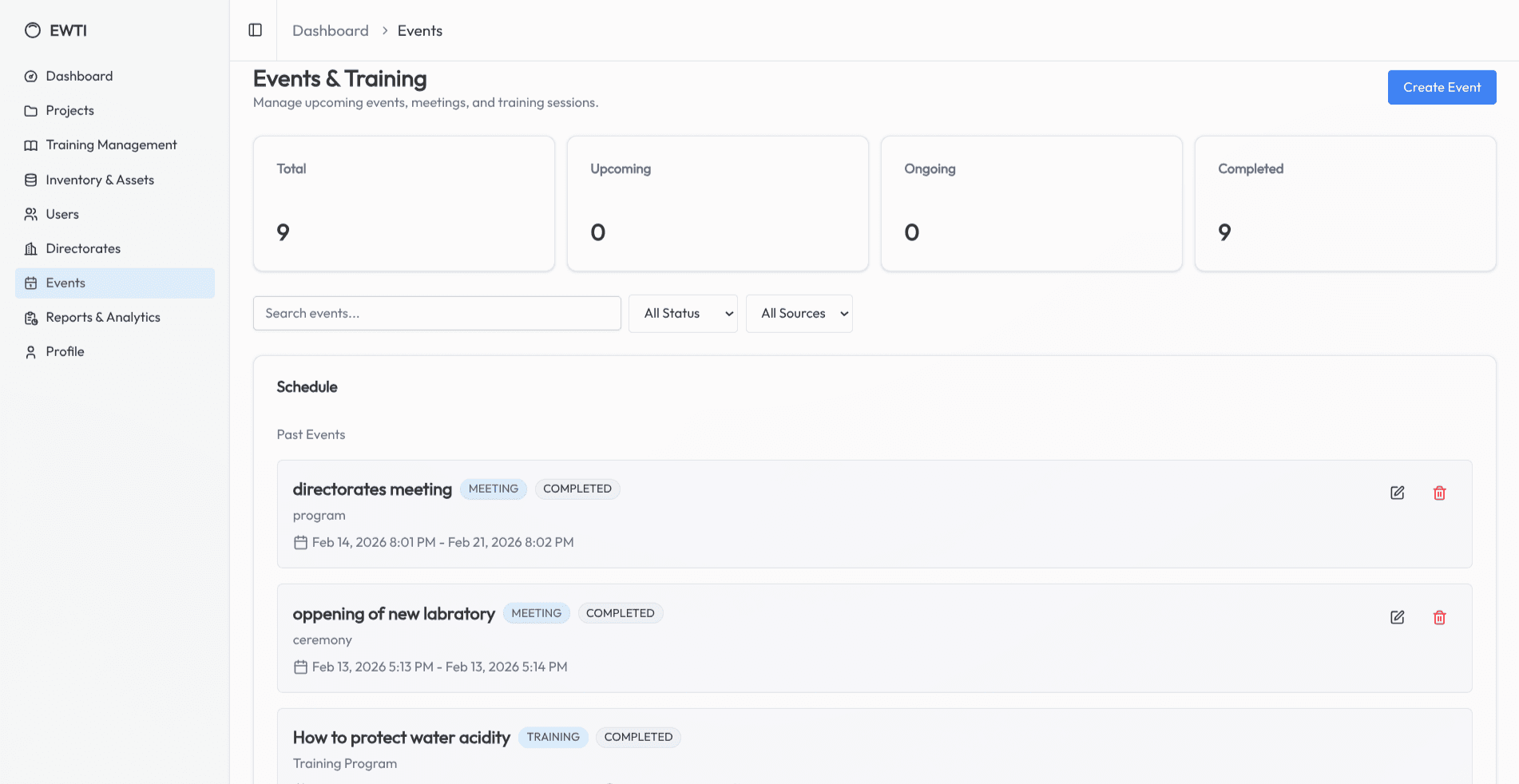Open the All Status dropdown
This screenshot has height=784, width=1519.
(x=683, y=314)
